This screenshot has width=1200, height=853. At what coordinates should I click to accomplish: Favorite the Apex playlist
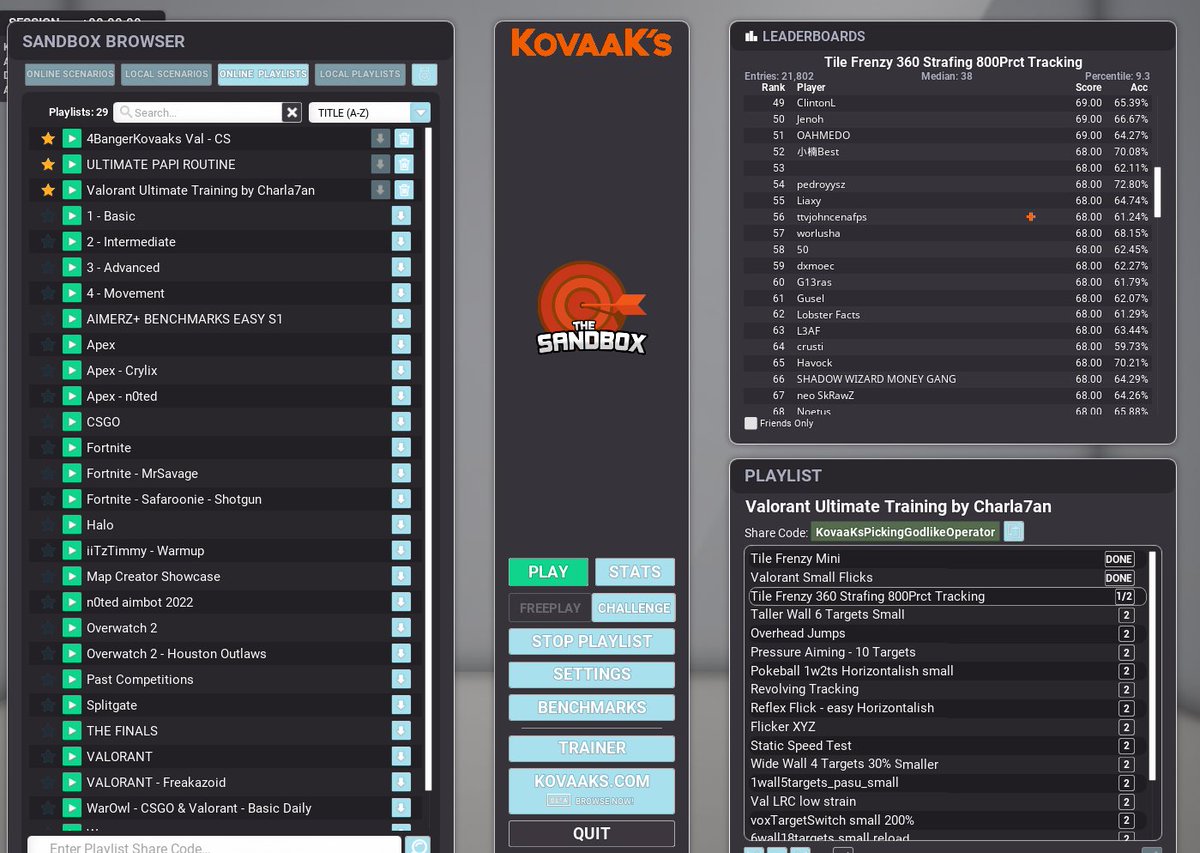click(47, 345)
